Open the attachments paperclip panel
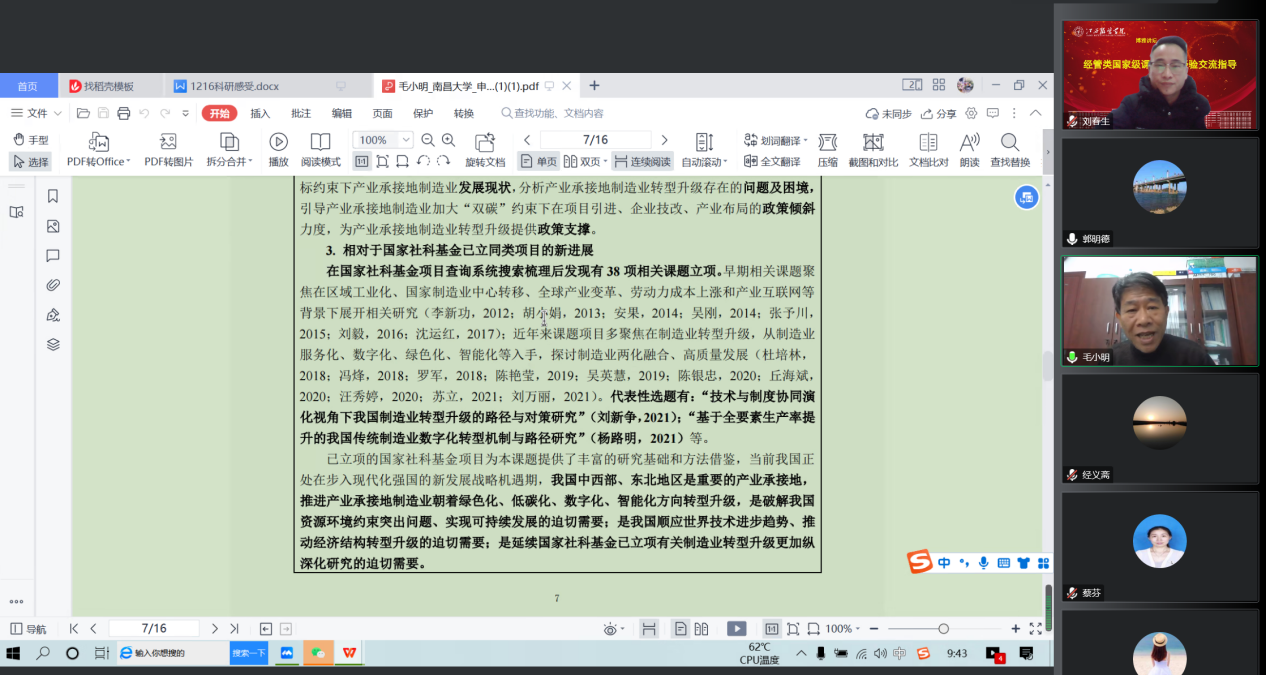 pos(53,285)
